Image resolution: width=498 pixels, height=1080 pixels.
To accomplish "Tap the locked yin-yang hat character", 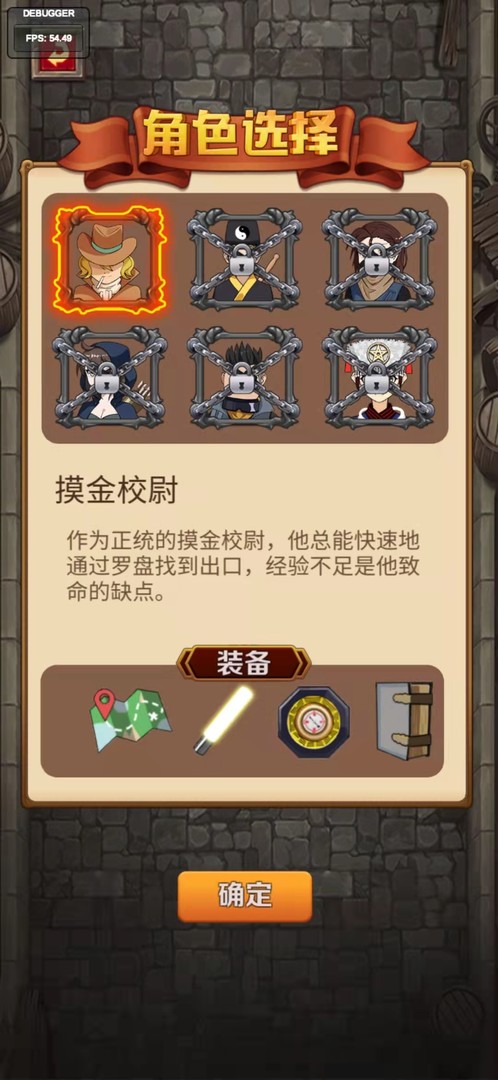I will [x=245, y=259].
